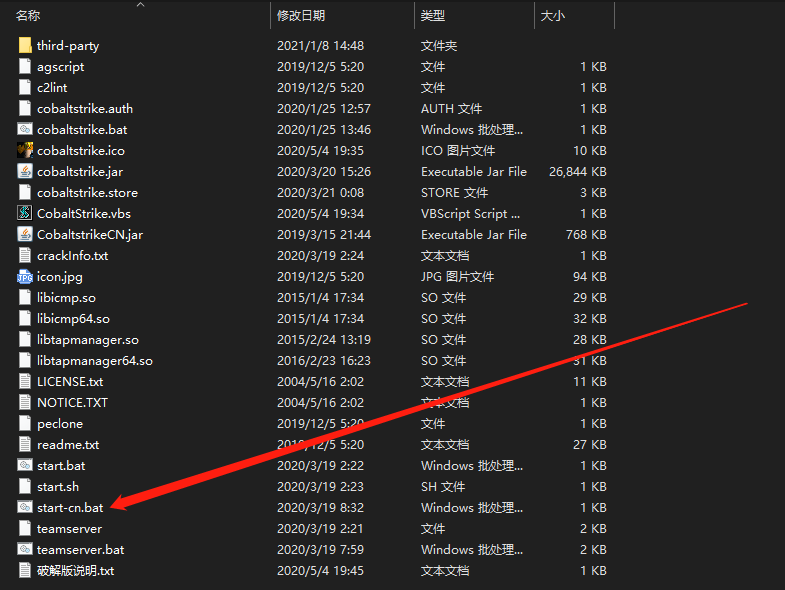Select the NOTICE.TXT document icon

pyautogui.click(x=25, y=403)
